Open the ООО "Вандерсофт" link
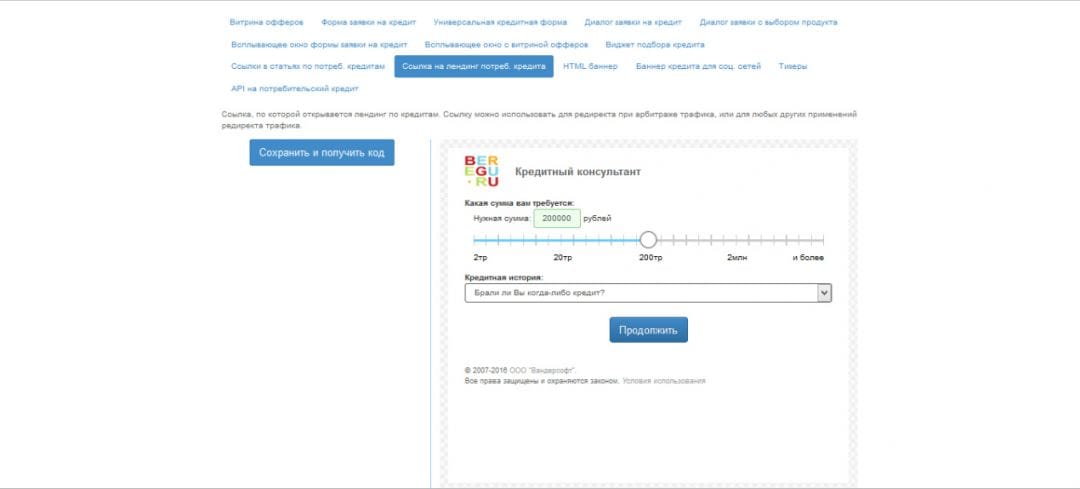 (542, 370)
